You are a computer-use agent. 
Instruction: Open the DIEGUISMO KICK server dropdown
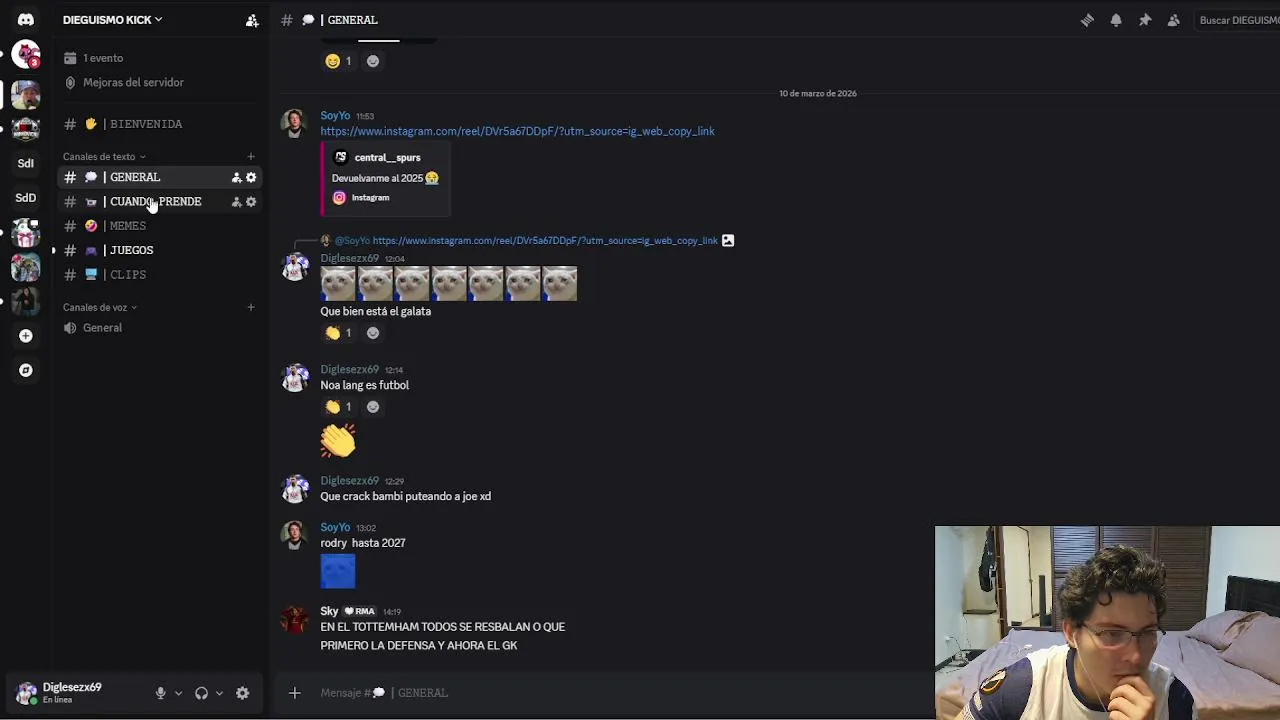point(112,19)
